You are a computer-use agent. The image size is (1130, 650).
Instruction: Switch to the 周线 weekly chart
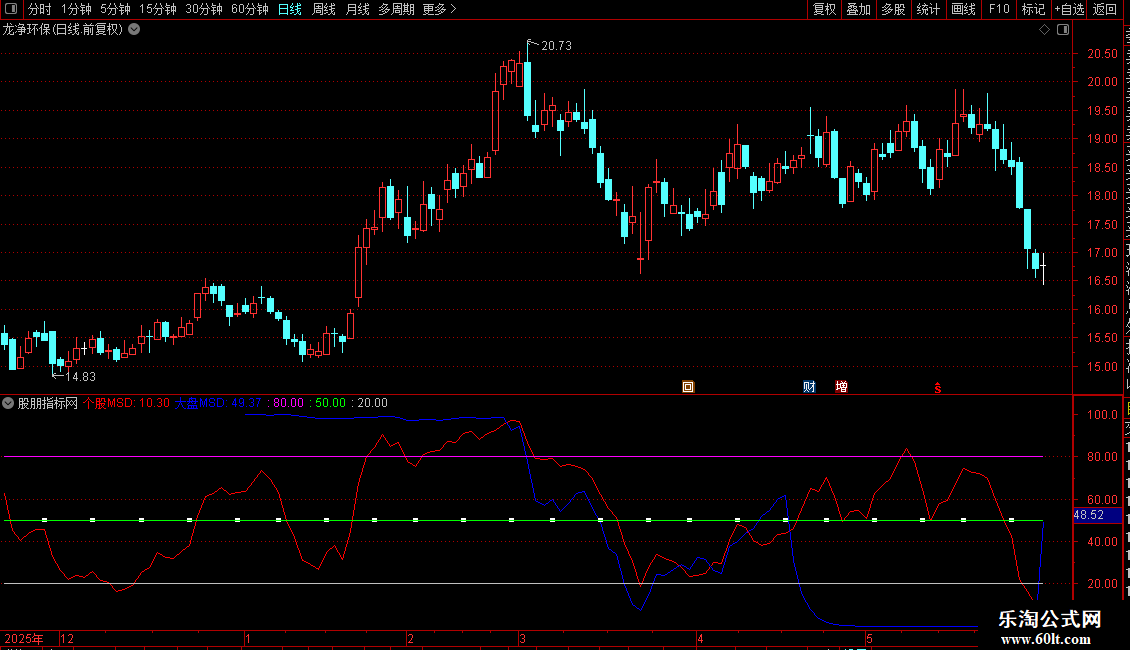[x=324, y=9]
